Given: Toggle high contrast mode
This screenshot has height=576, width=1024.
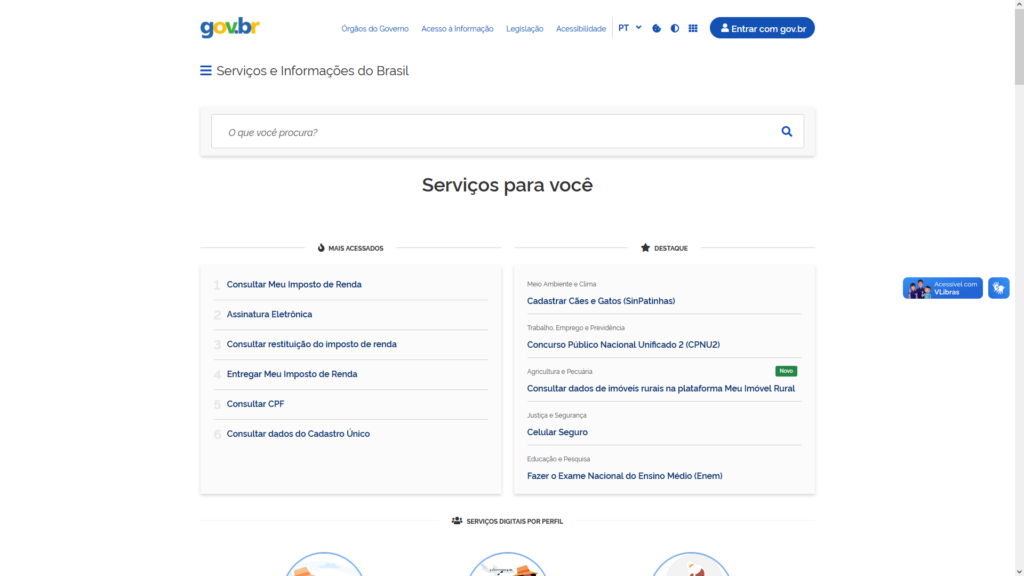Looking at the screenshot, I should coord(675,29).
